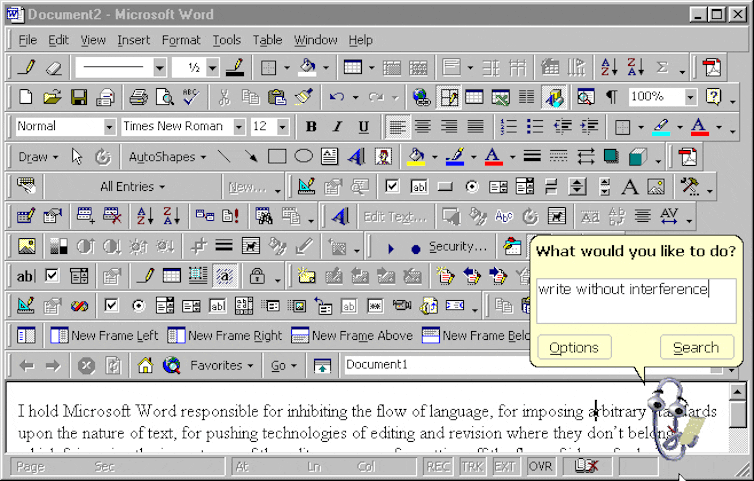This screenshot has width=754, height=481.
Task: Click the Search button in the Assistant balloon
Action: [697, 347]
